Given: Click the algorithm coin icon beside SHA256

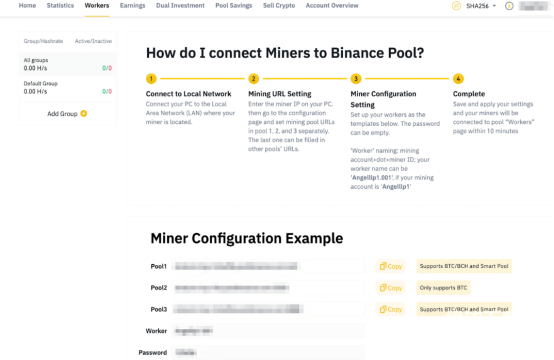Looking at the screenshot, I should pyautogui.click(x=456, y=6).
